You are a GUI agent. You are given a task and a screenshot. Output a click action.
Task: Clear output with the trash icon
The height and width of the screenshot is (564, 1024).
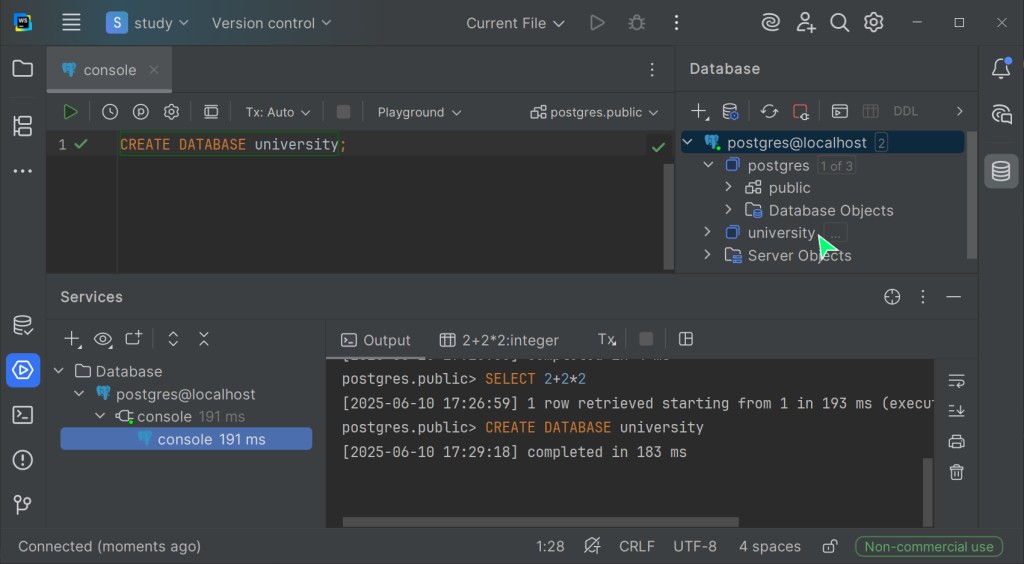[956, 472]
